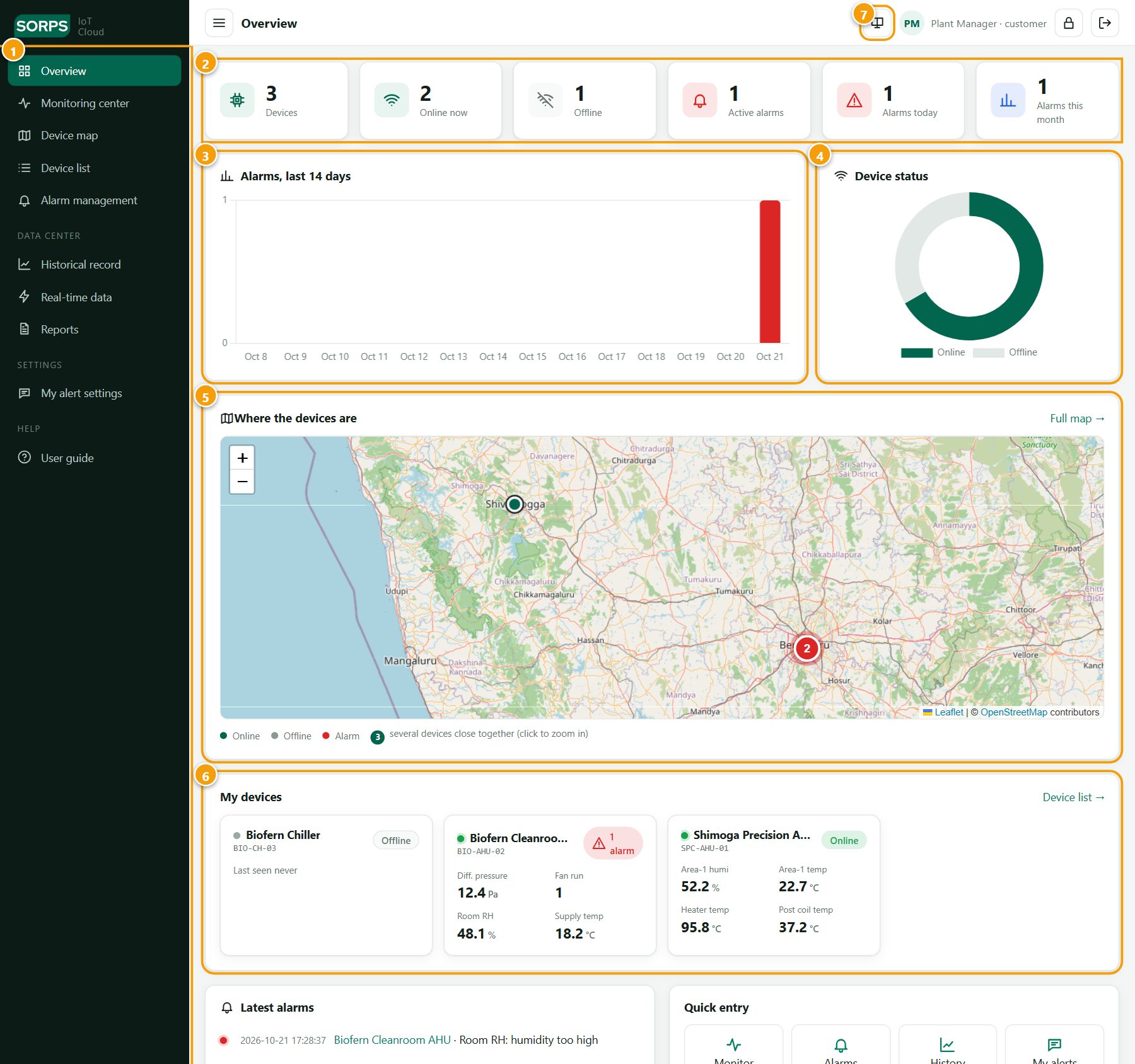Click the Active alarms bell icon
Screen dimensions: 1135x1064
click(x=700, y=100)
